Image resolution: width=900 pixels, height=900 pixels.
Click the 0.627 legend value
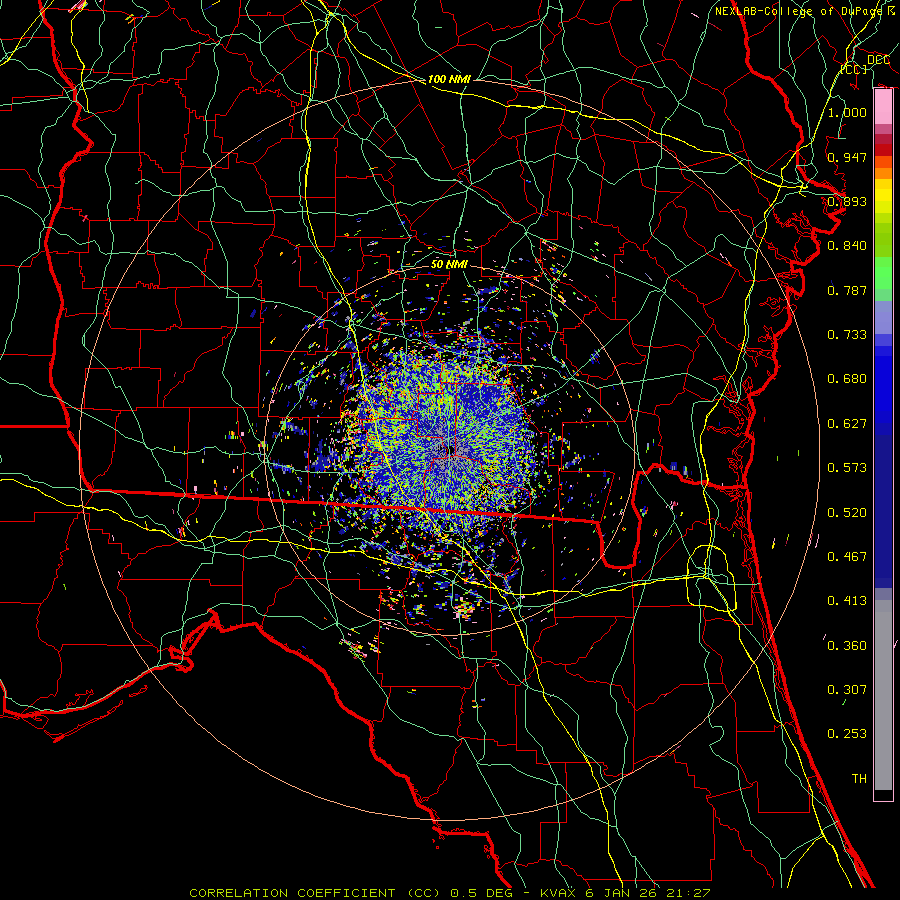pos(847,424)
